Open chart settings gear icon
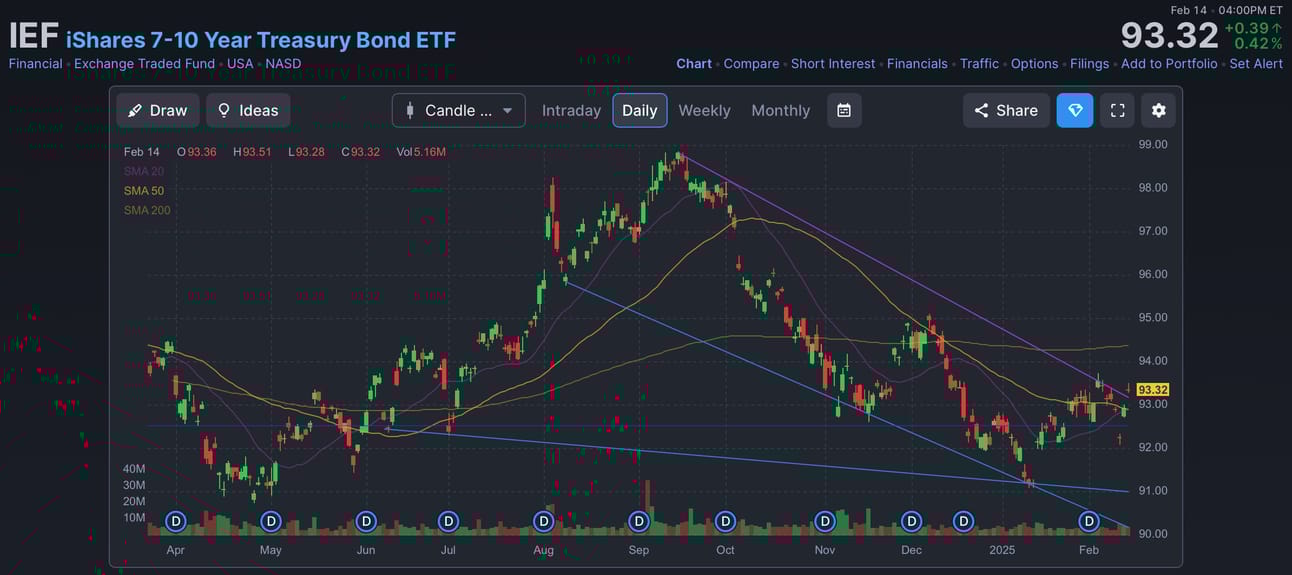The height and width of the screenshot is (575, 1292). pyautogui.click(x=1159, y=110)
